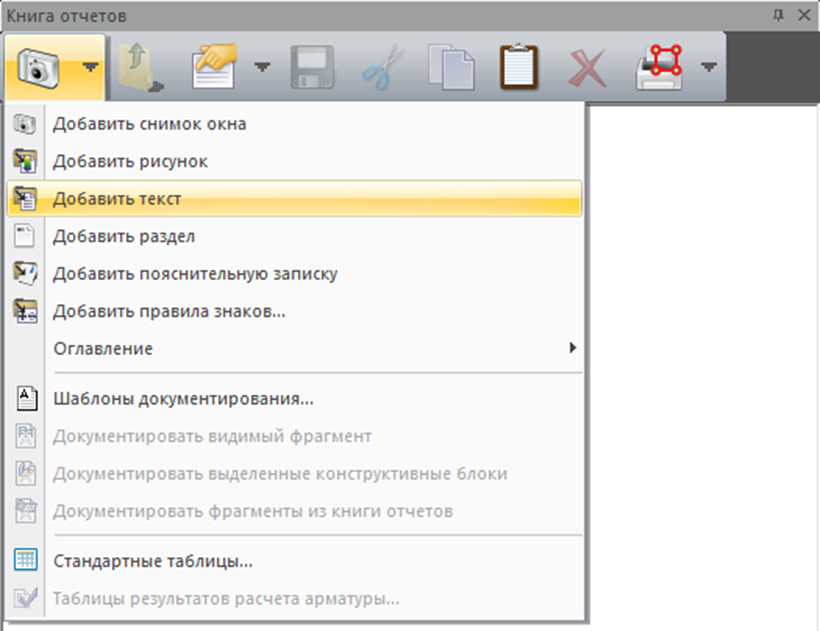
Task: Click the letter A page icon beside Шаблоны документирования
Action: click(26, 398)
